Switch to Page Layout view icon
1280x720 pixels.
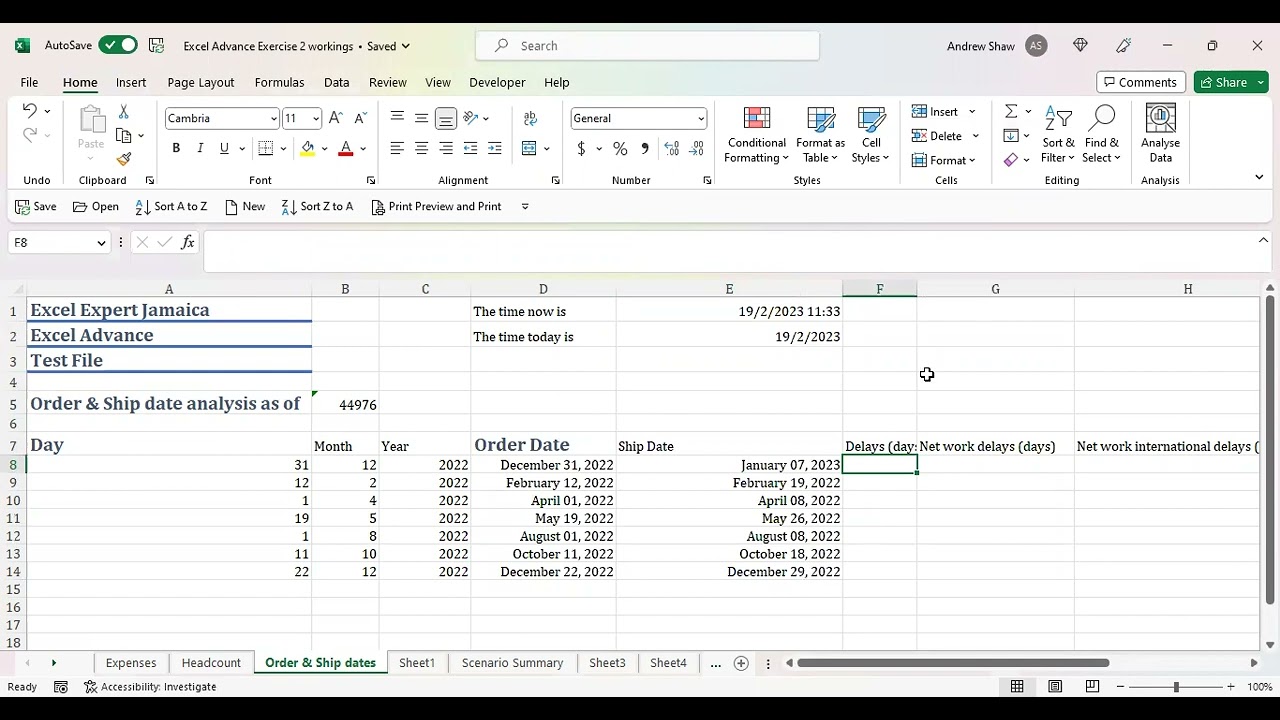click(1055, 687)
